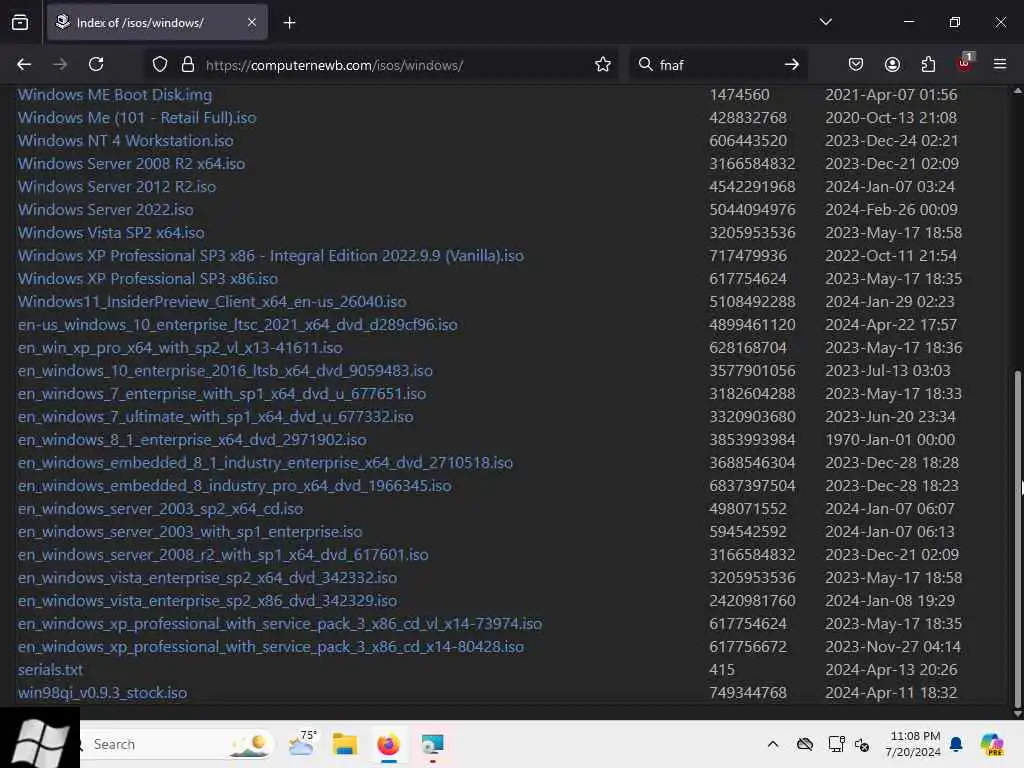1024x768 pixels.
Task: Show hidden tray icons chevron
Action: click(x=773, y=744)
